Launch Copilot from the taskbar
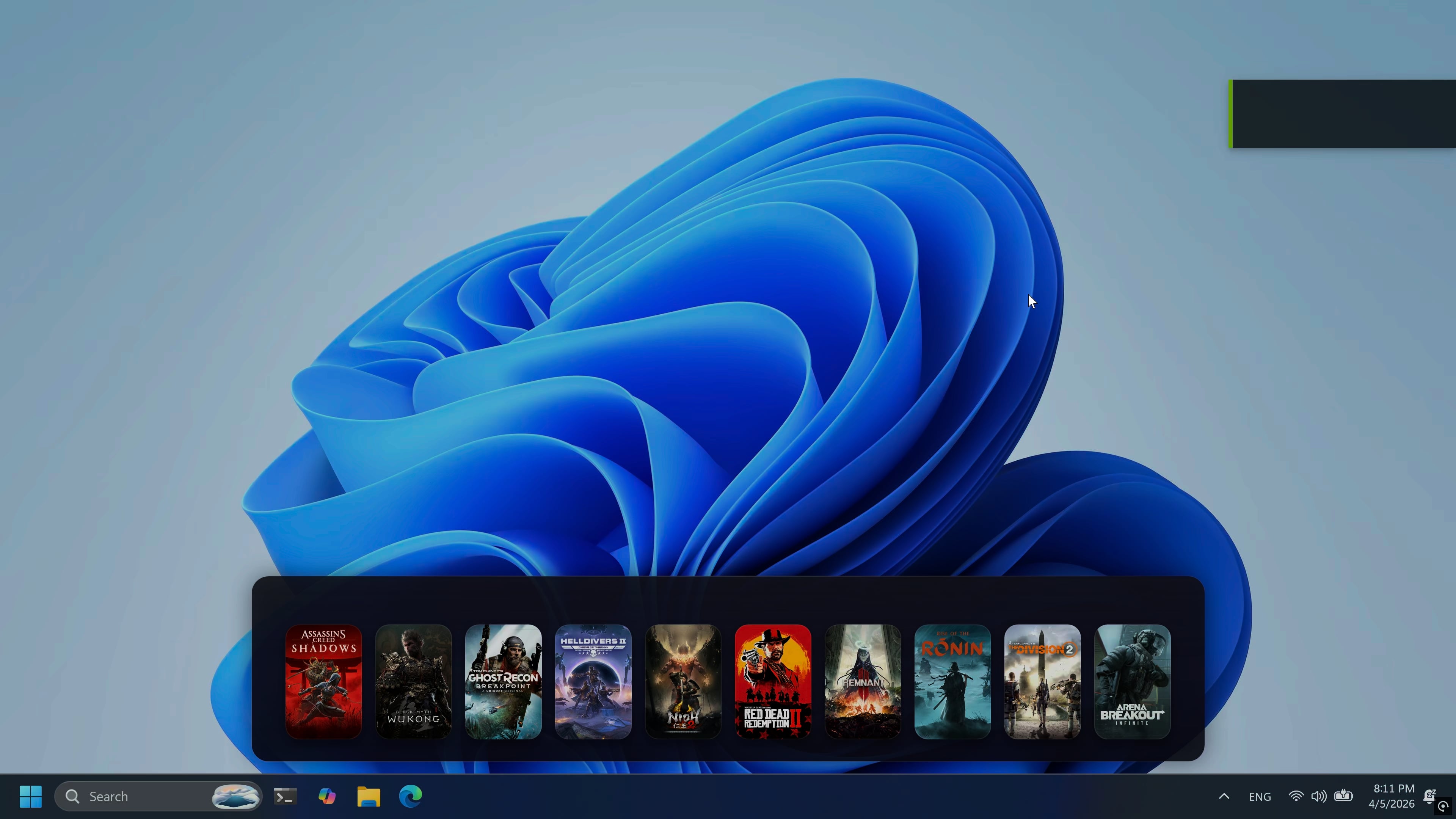 327,796
